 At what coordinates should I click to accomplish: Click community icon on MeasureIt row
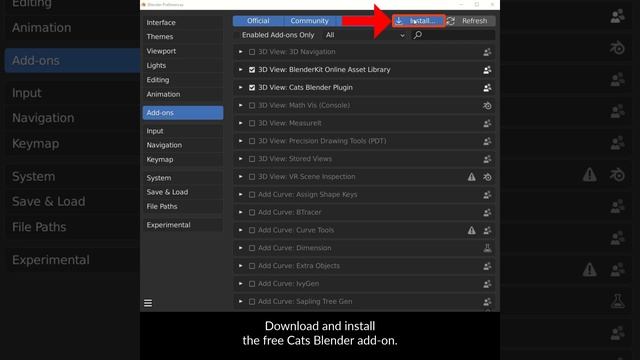tap(487, 123)
